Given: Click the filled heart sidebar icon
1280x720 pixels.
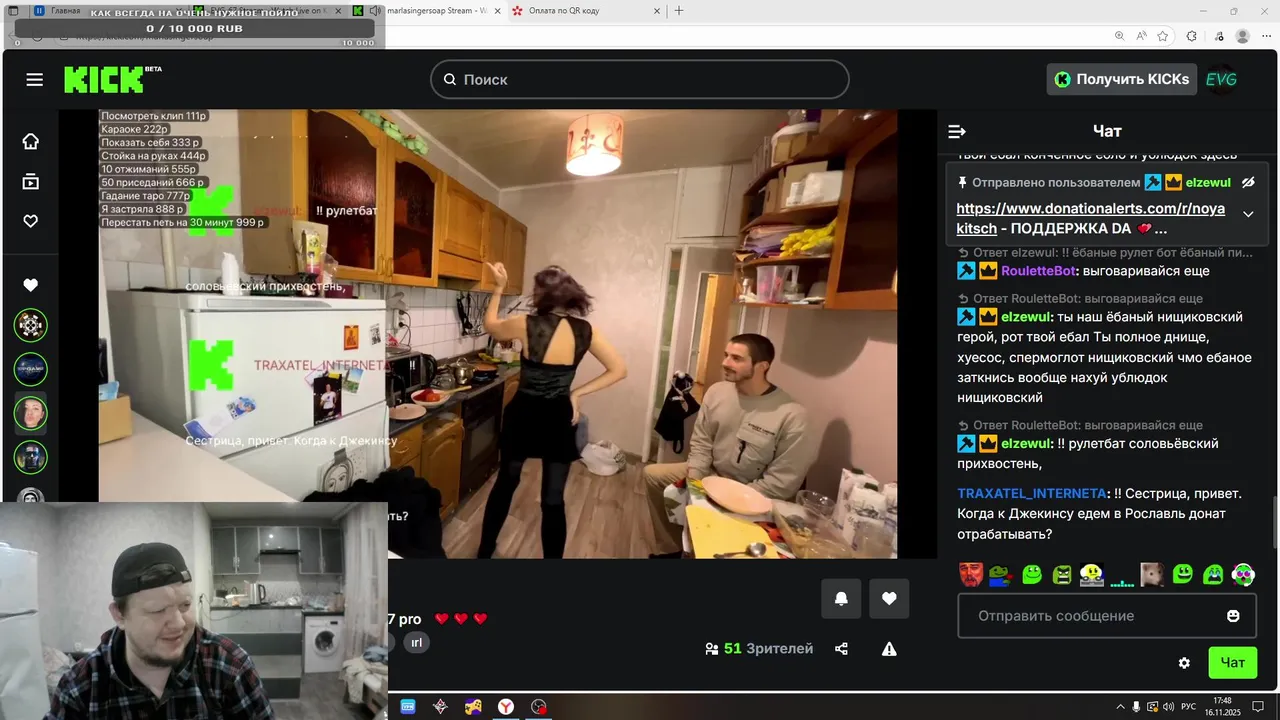Looking at the screenshot, I should pyautogui.click(x=31, y=285).
